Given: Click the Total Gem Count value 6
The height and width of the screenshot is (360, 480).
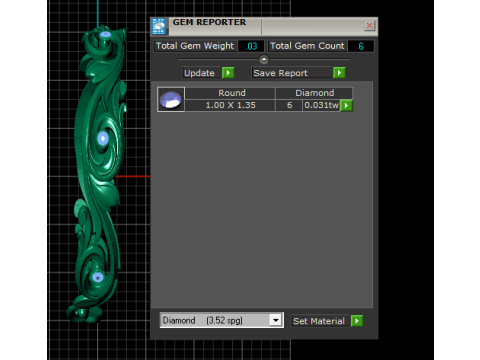Looking at the screenshot, I should (361, 46).
